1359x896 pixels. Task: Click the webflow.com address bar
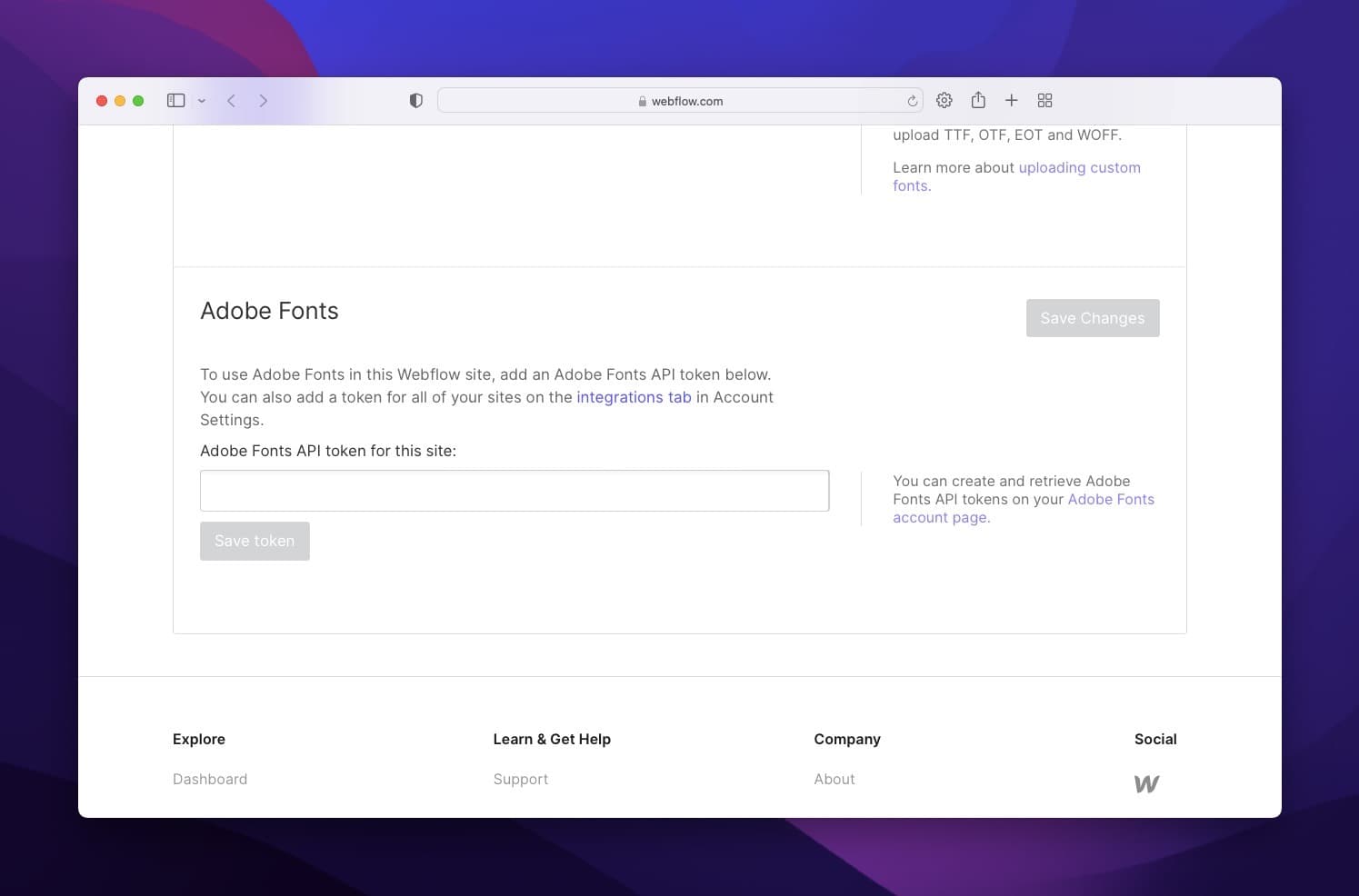pyautogui.click(x=680, y=101)
